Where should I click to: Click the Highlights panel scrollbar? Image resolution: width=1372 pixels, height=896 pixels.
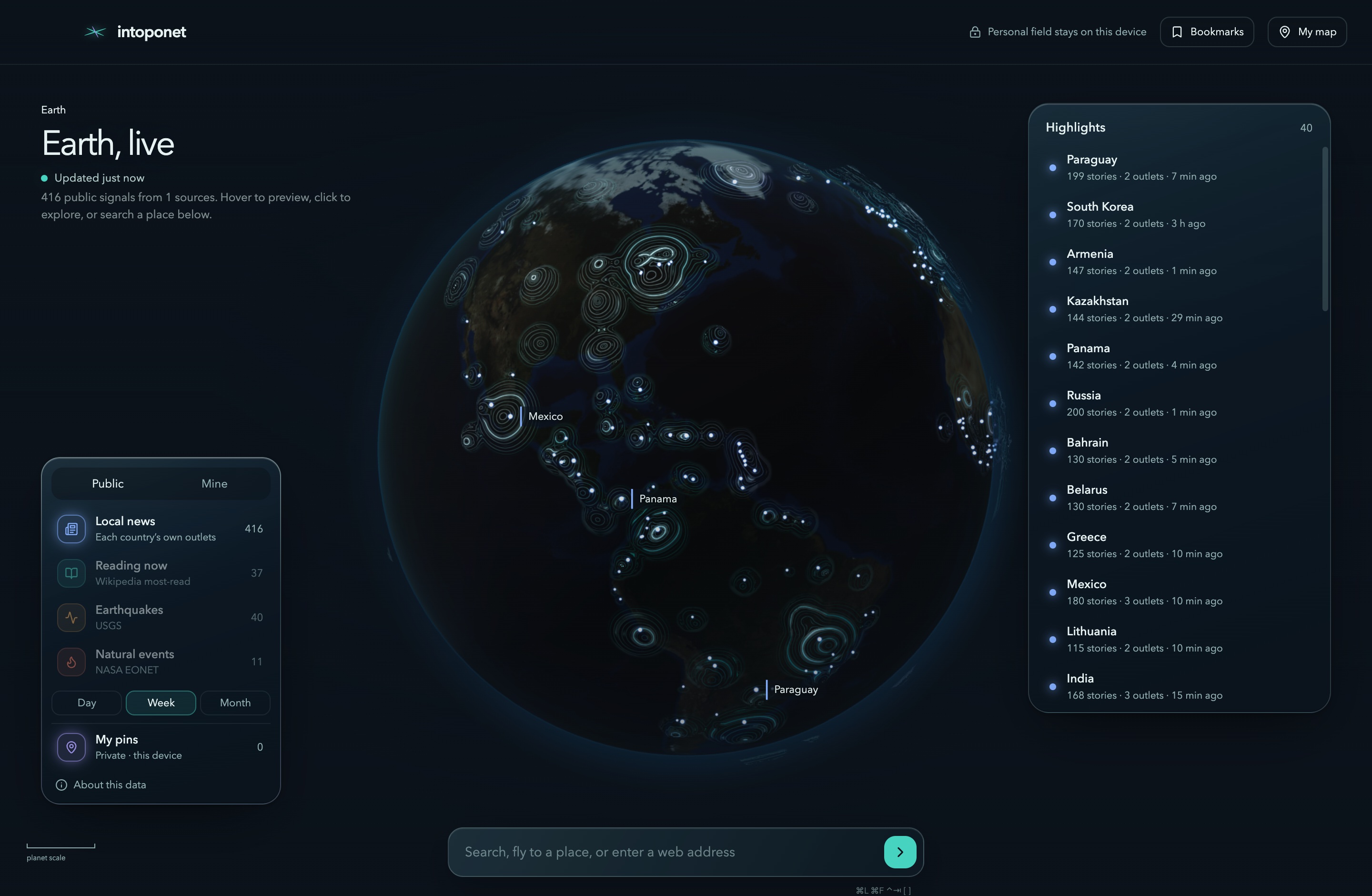[x=1325, y=229]
